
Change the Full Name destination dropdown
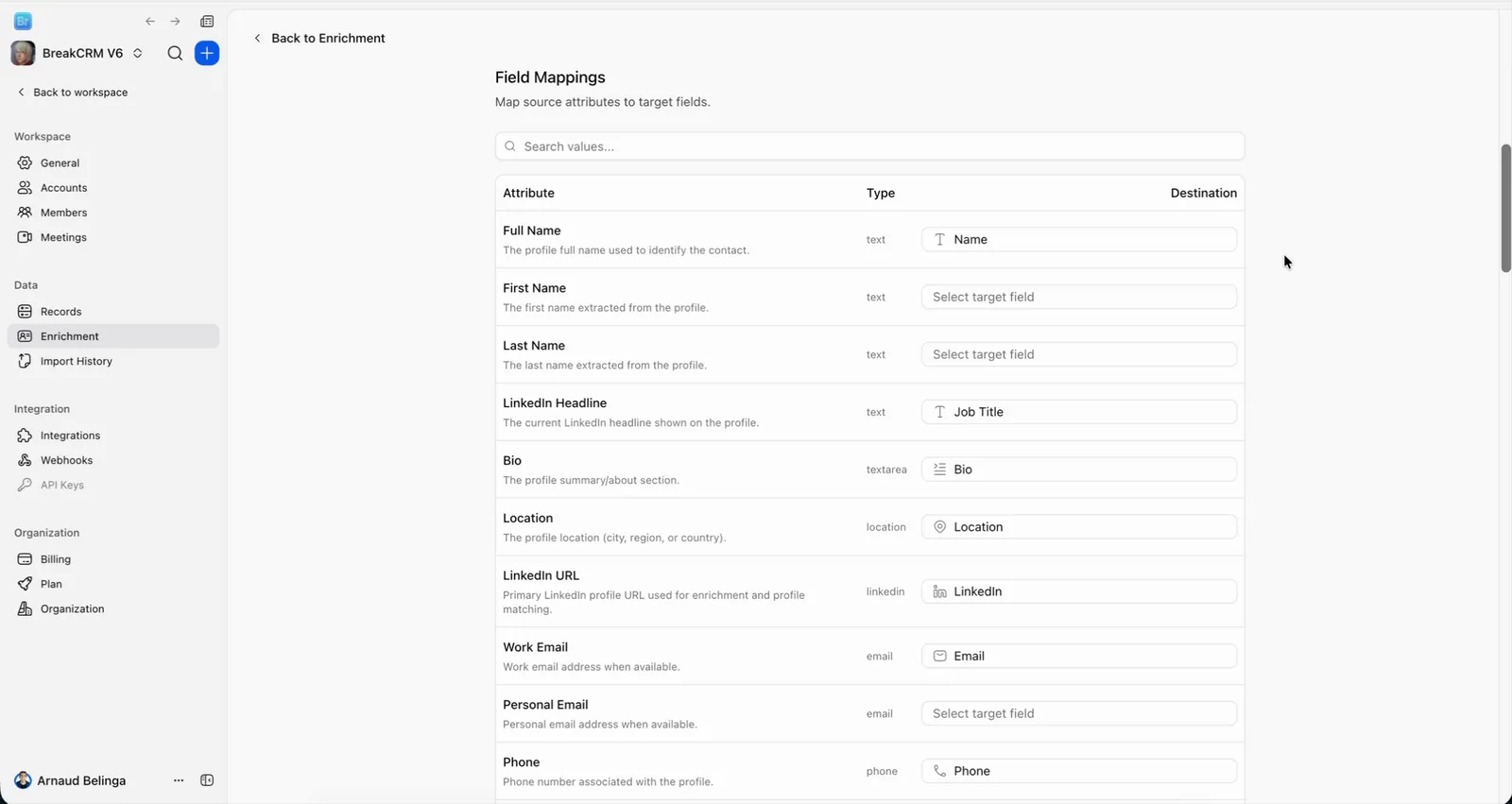pyautogui.click(x=1079, y=239)
